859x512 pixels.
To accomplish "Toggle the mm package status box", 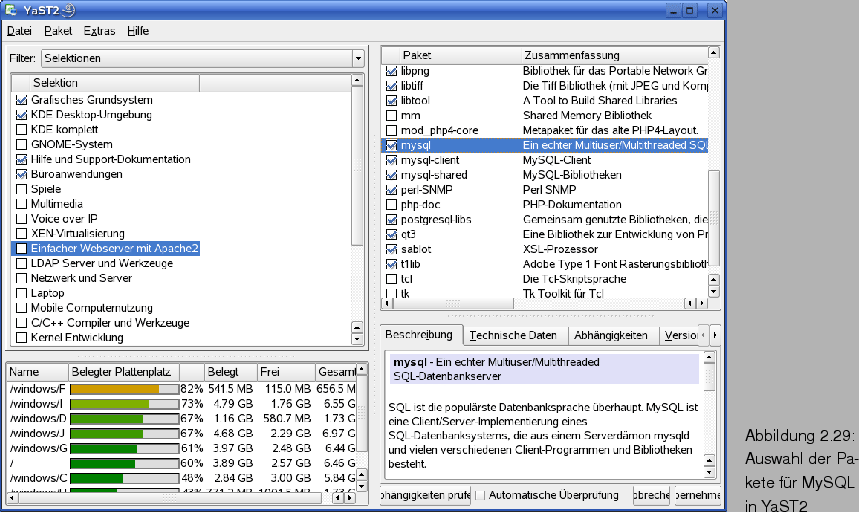I will coord(391,116).
